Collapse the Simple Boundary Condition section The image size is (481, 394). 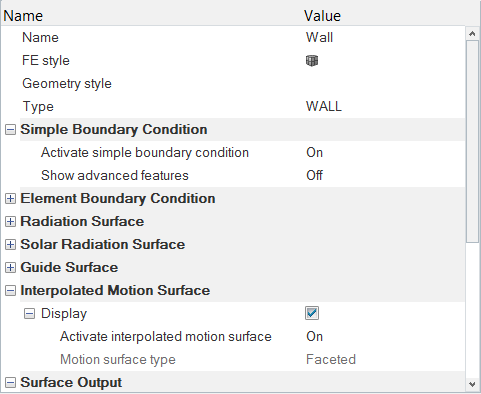(10, 130)
